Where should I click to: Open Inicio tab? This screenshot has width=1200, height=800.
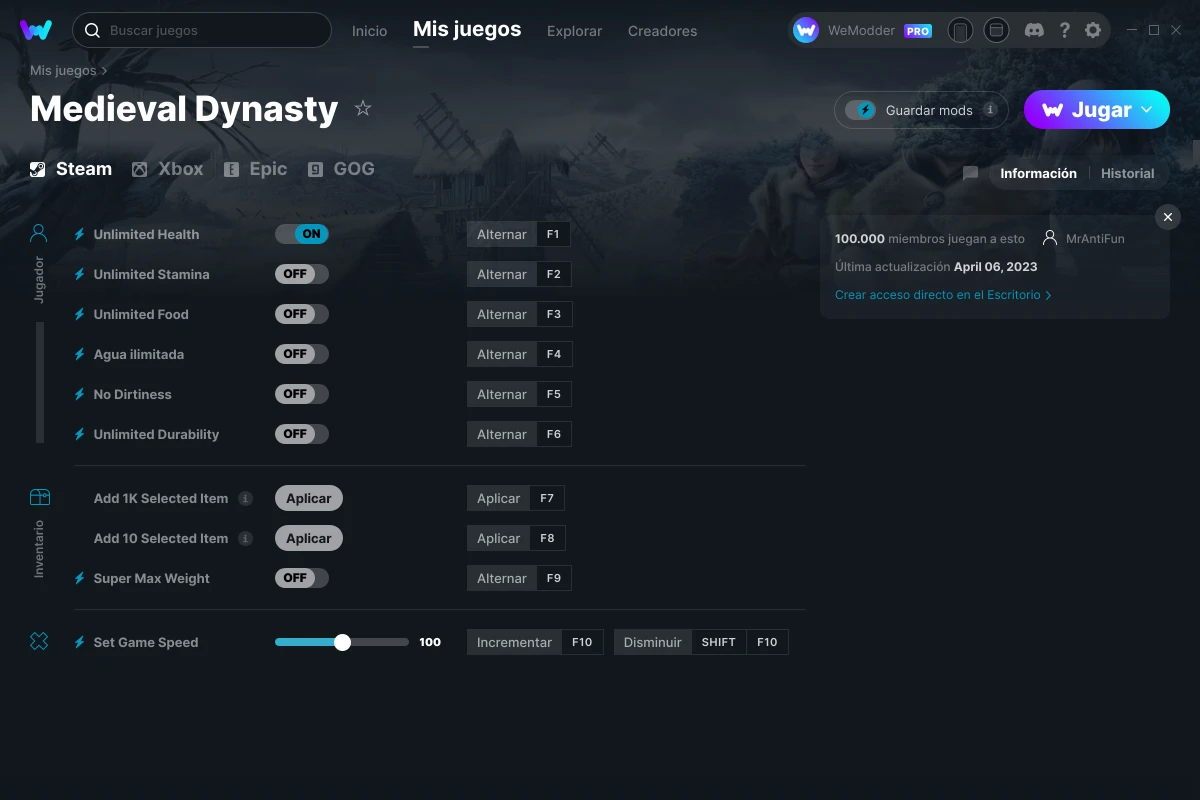tap(369, 31)
